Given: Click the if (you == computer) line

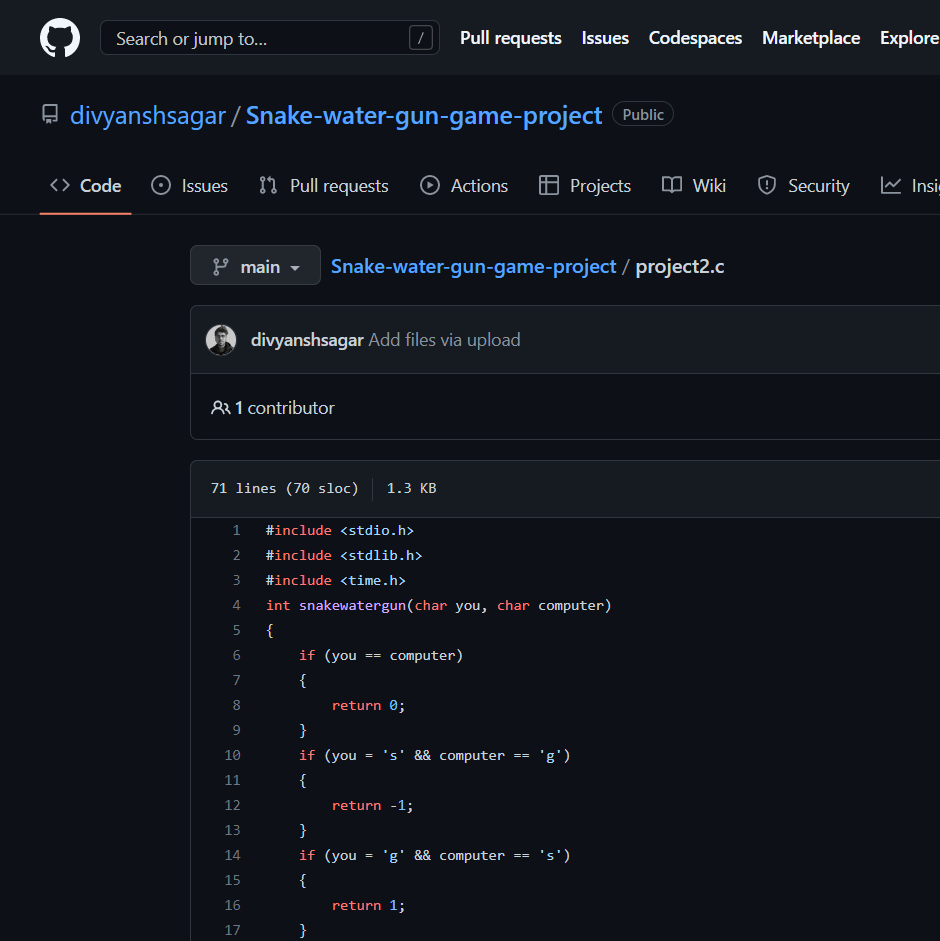Looking at the screenshot, I should pos(381,655).
